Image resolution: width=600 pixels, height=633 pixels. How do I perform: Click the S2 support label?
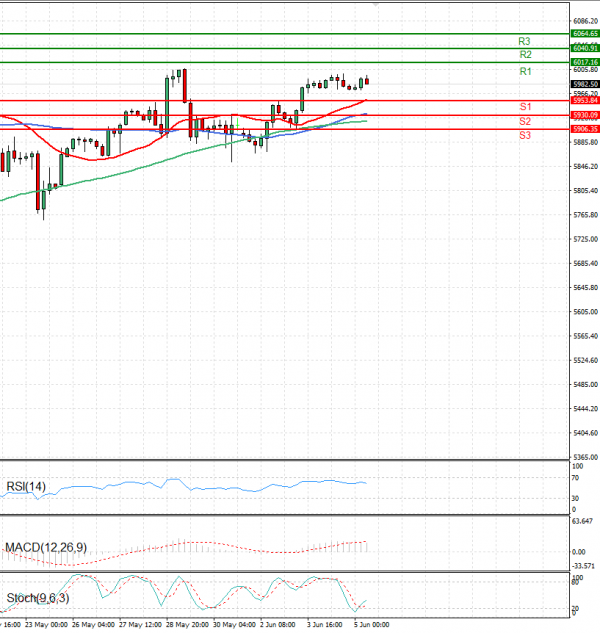coord(525,121)
